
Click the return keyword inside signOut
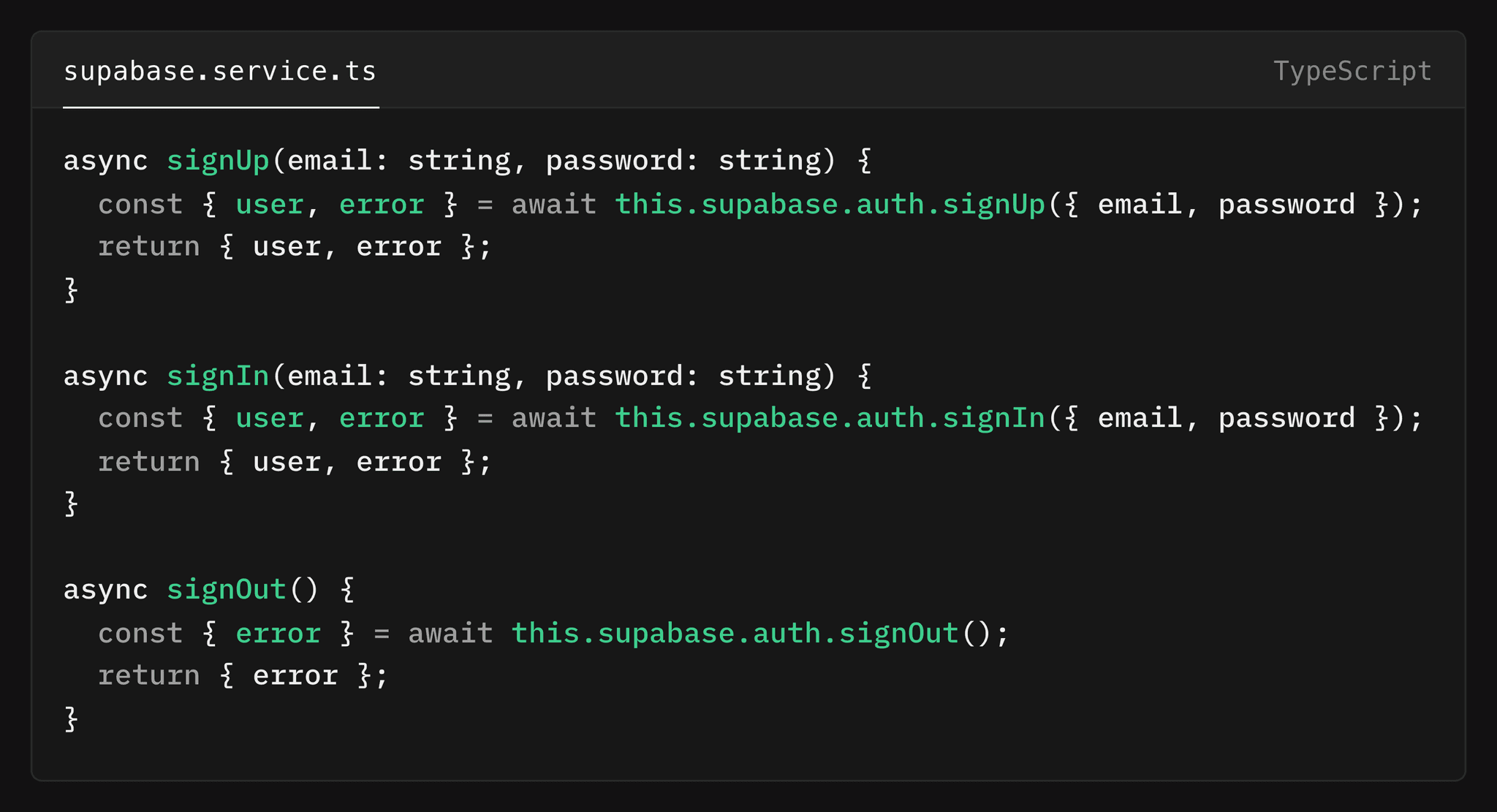click(x=149, y=676)
